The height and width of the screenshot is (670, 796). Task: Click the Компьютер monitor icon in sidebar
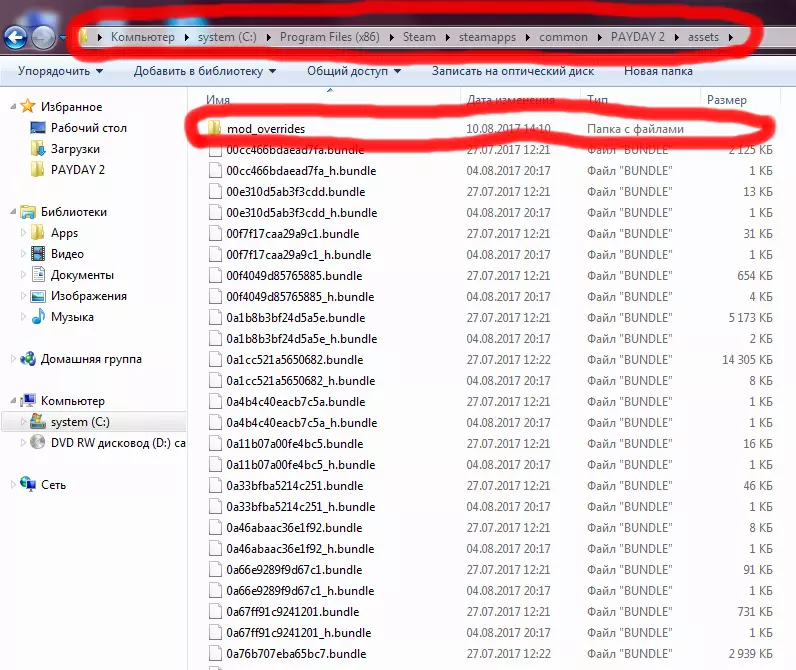(x=28, y=400)
